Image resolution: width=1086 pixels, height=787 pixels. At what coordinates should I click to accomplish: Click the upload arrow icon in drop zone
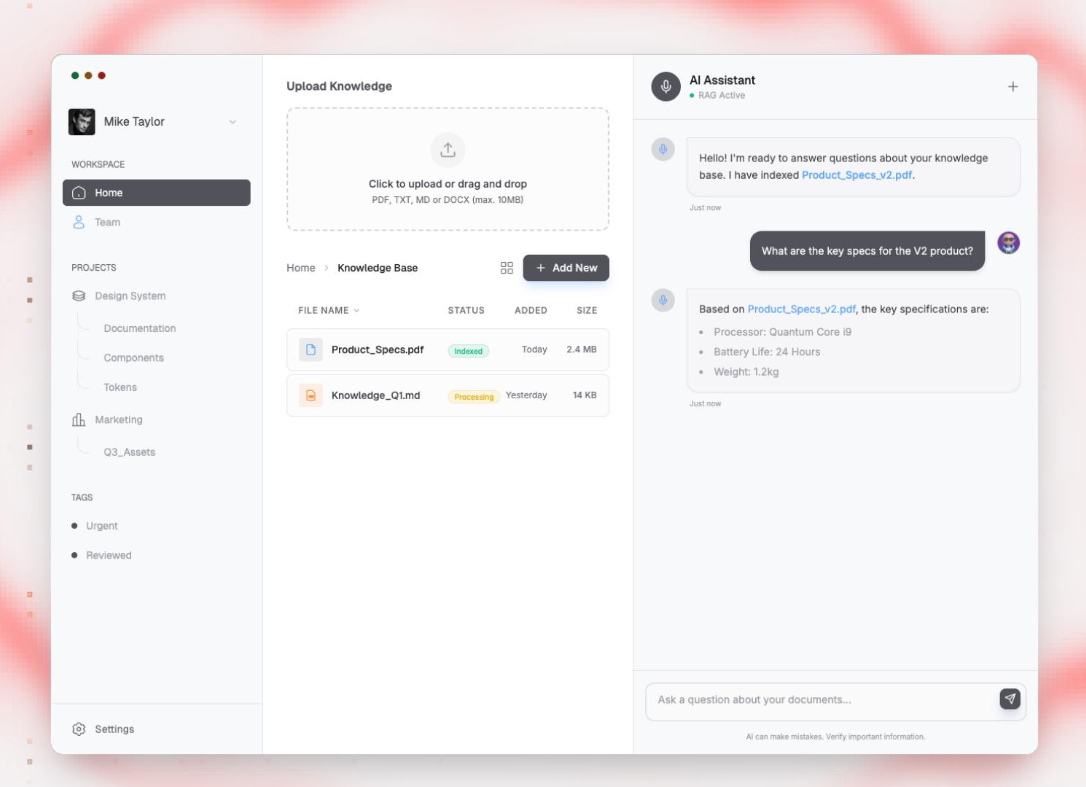coord(447,150)
